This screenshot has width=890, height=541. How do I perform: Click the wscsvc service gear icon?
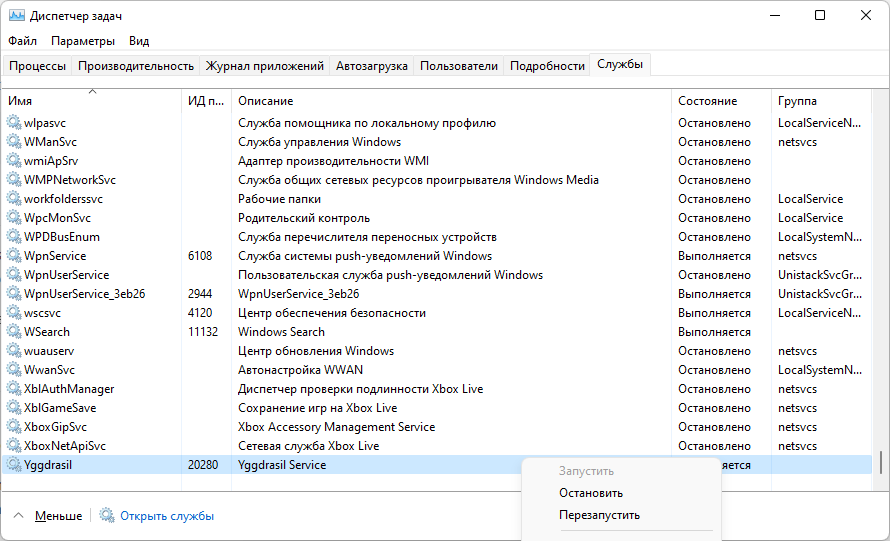tap(14, 313)
